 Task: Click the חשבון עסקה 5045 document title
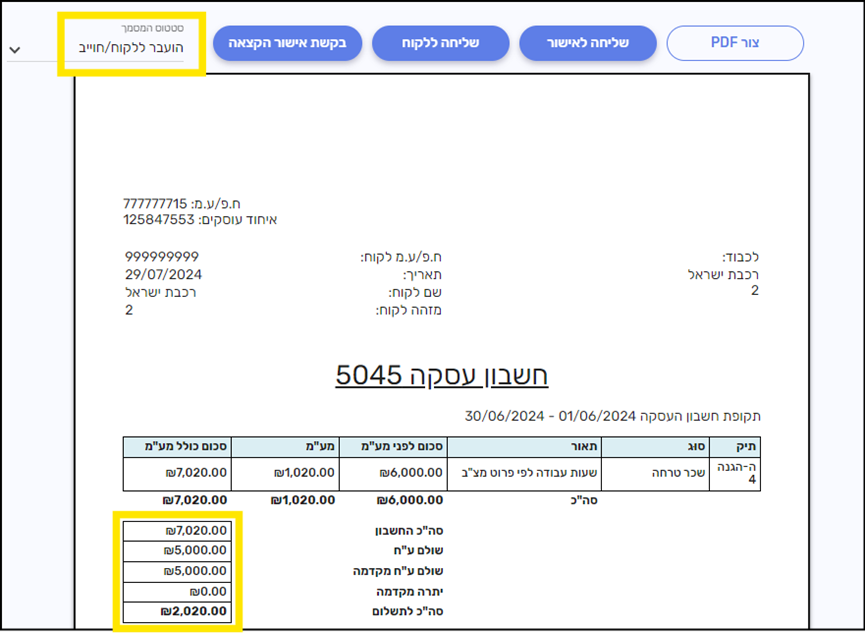pyautogui.click(x=441, y=375)
